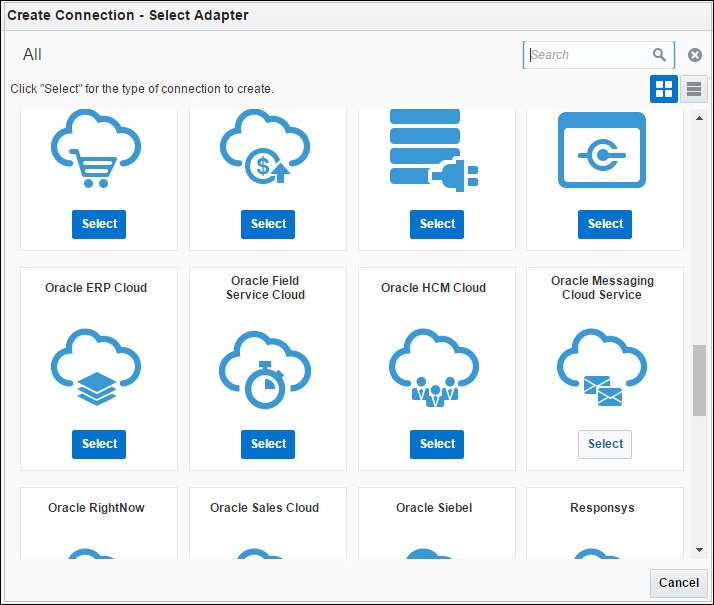The image size is (714, 605).
Task: Select the shopping cart cloud adapter
Action: click(99, 224)
